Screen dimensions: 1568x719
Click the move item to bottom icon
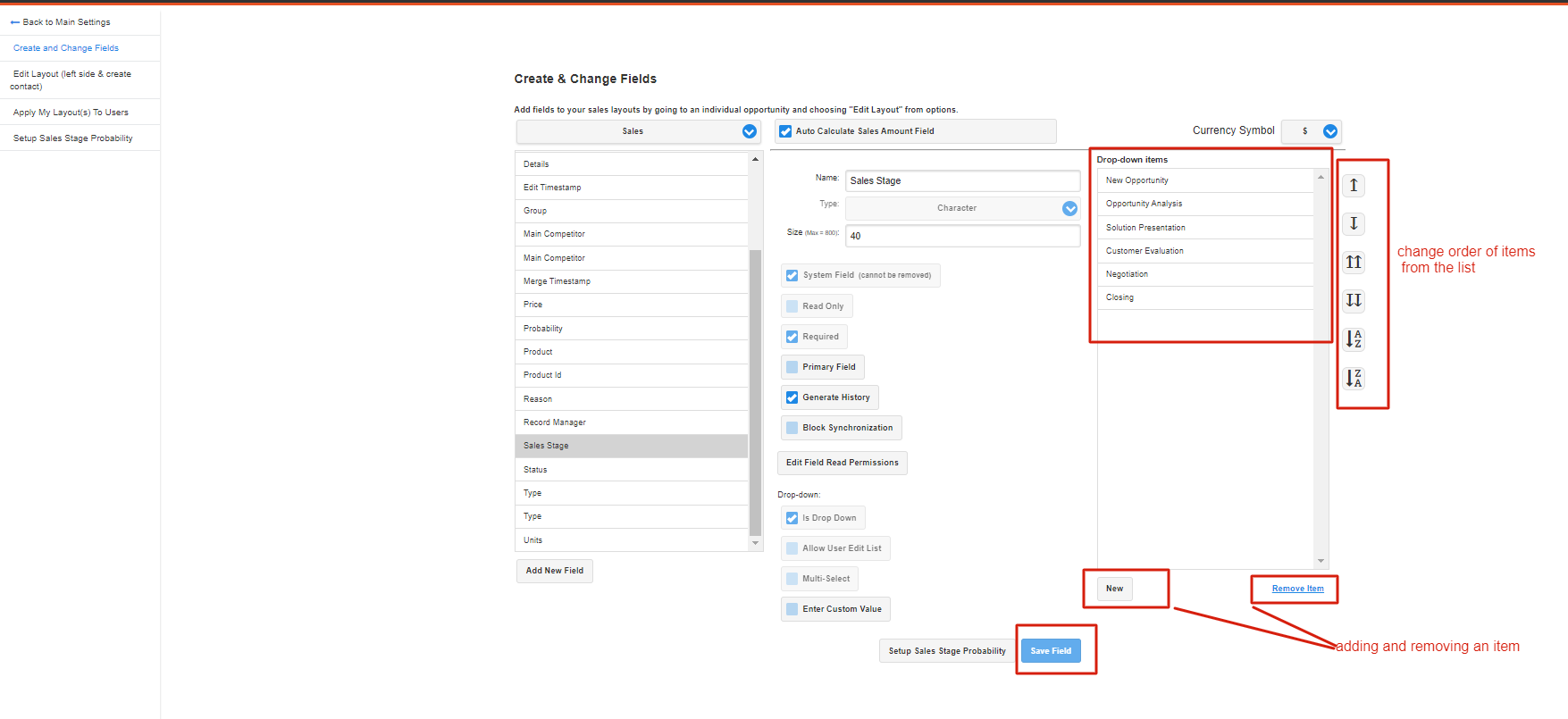tap(1354, 300)
